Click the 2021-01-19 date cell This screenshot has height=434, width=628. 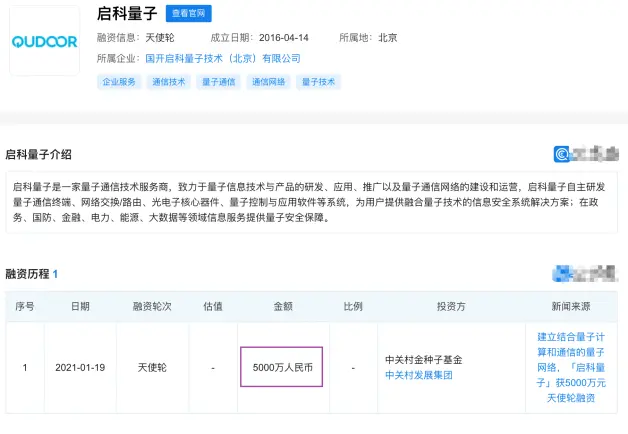pos(80,368)
